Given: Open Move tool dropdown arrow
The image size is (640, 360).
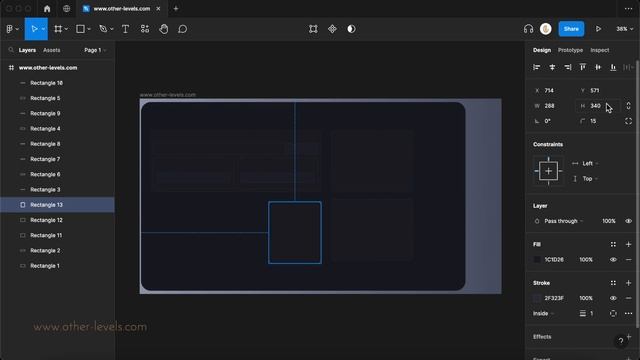Looking at the screenshot, I should point(43,29).
